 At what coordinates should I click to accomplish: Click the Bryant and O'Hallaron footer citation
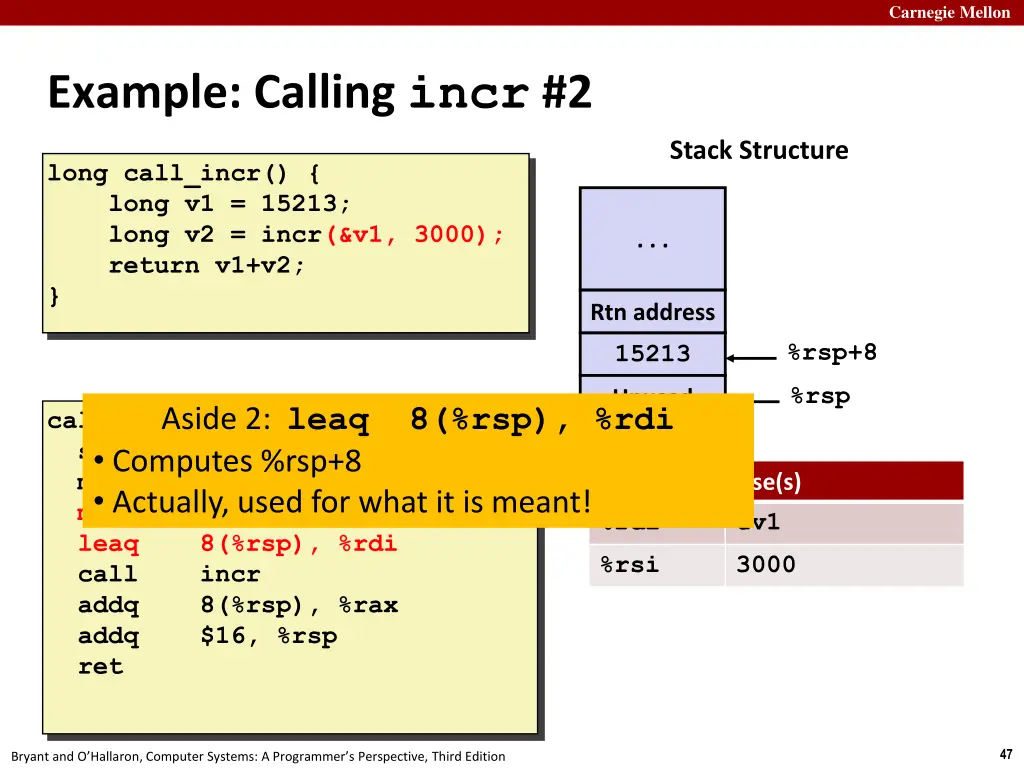(259, 756)
